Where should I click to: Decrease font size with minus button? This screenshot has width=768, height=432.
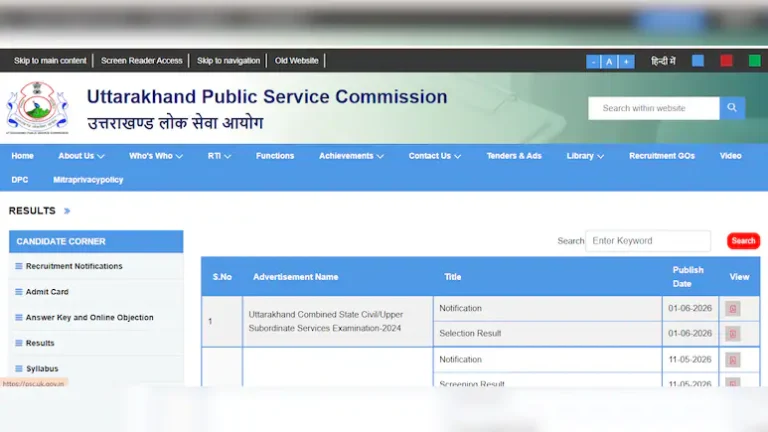593,62
